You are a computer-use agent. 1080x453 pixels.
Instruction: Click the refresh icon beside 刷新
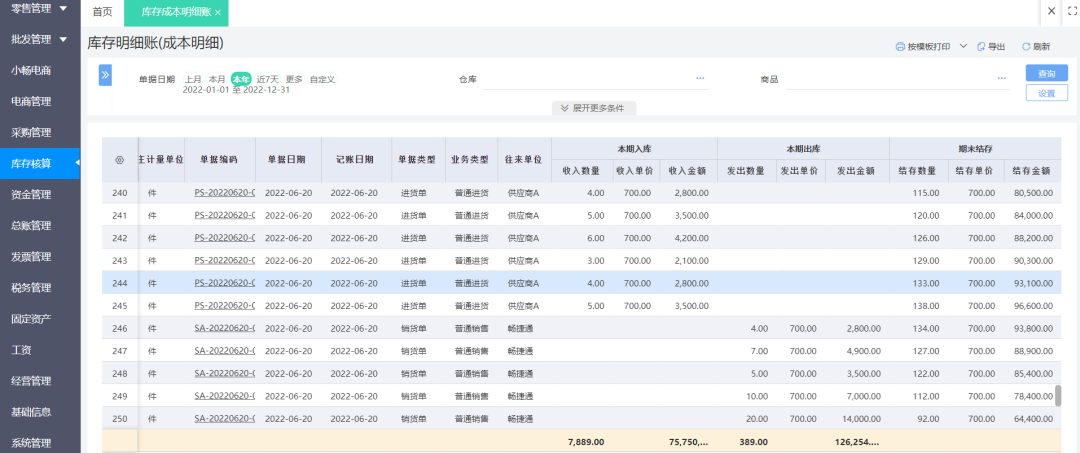click(1026, 47)
